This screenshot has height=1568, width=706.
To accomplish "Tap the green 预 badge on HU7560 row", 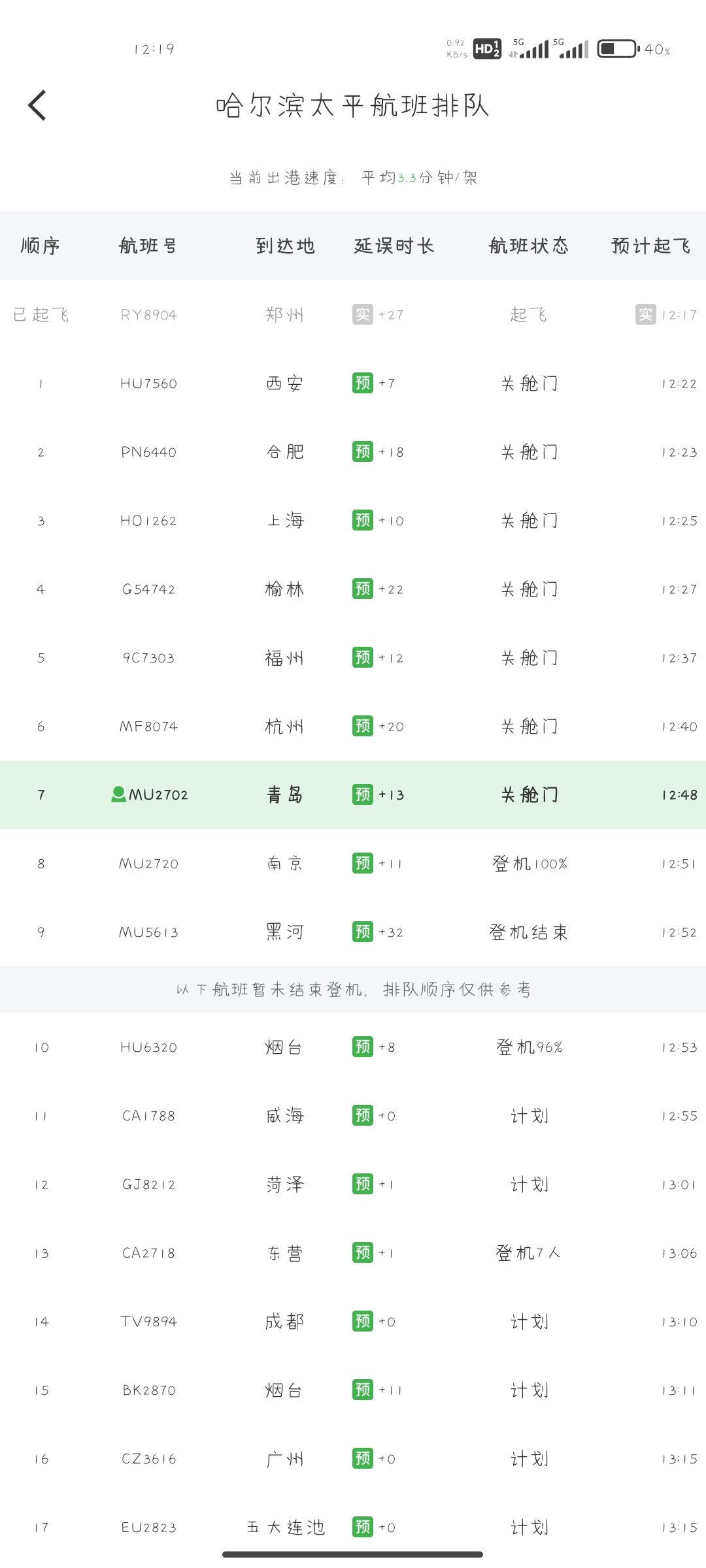I will tap(363, 383).
